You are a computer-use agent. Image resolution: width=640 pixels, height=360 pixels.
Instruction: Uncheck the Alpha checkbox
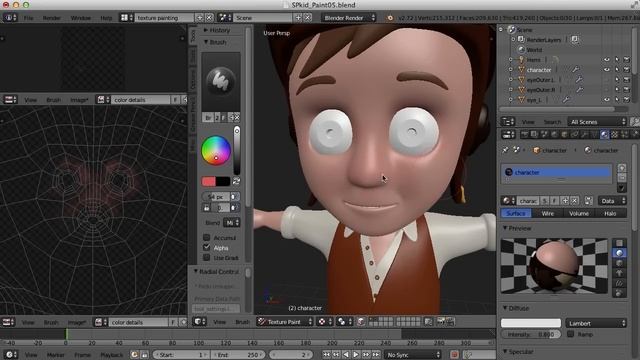tap(207, 247)
